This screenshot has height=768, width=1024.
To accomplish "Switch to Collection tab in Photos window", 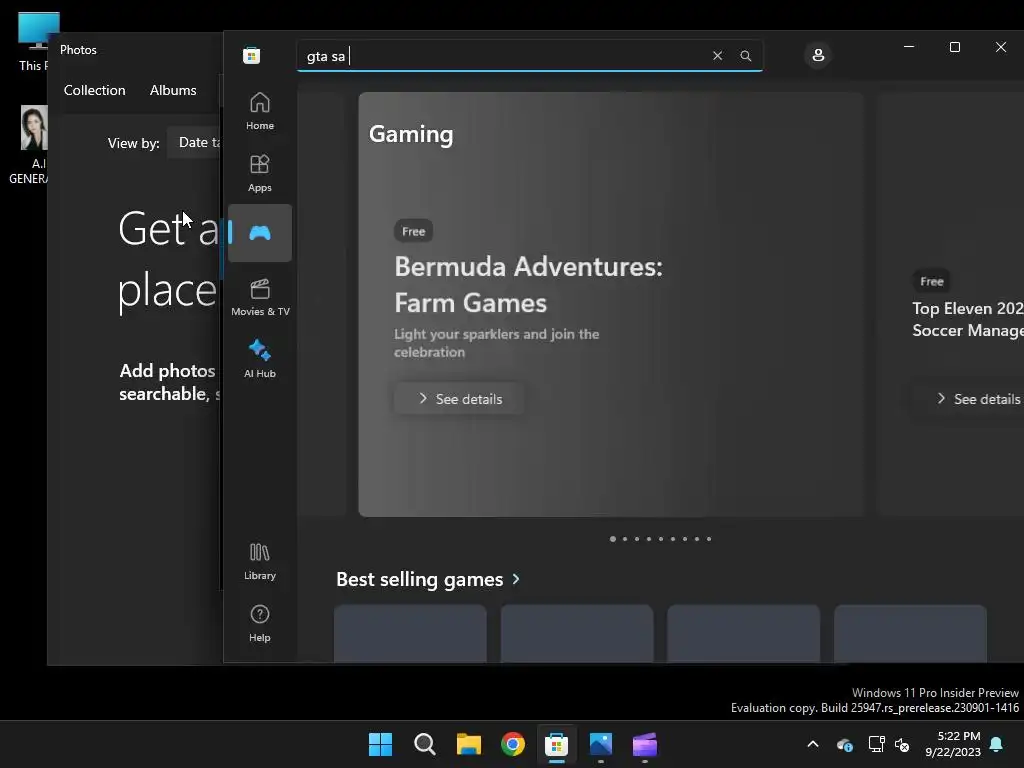I will pos(95,90).
